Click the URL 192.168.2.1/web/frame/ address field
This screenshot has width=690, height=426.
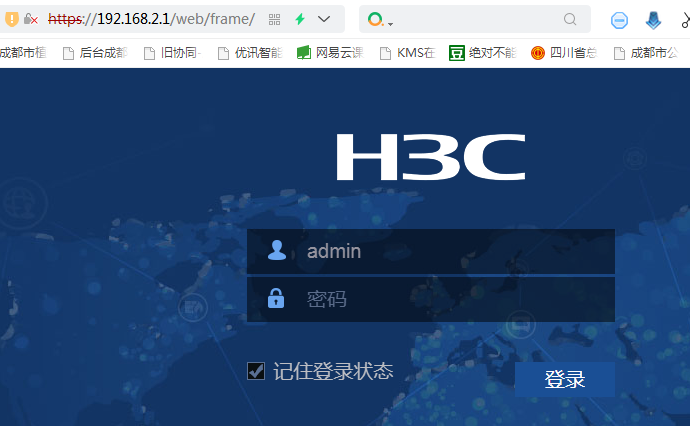151,19
